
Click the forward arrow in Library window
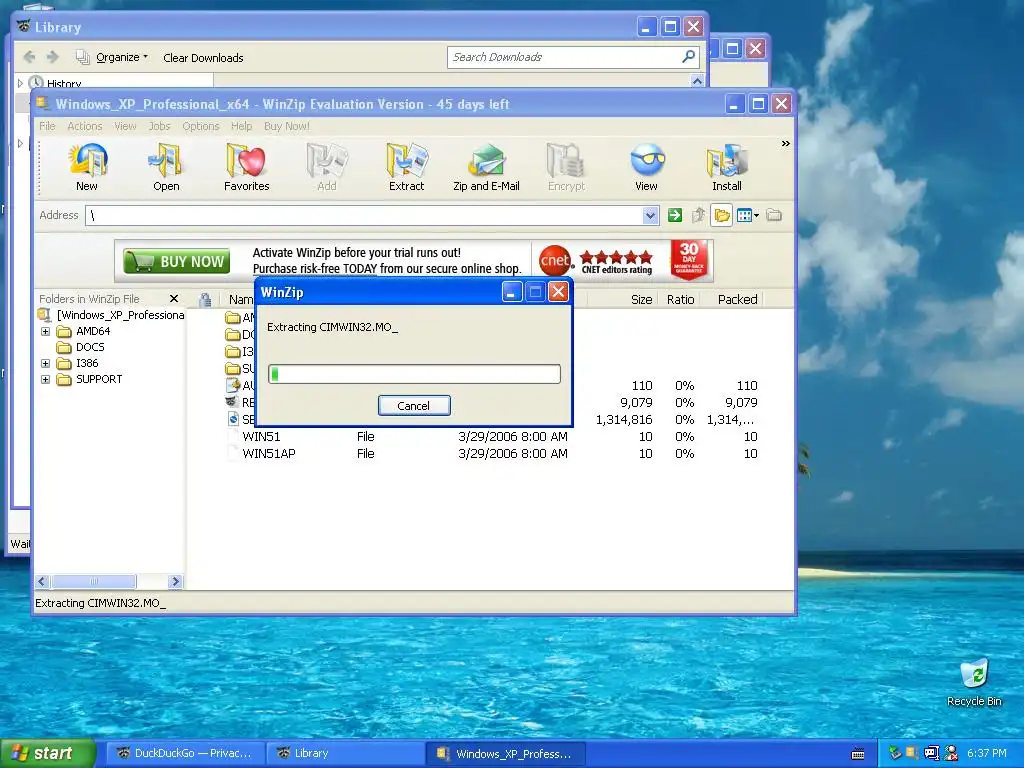[x=53, y=57]
